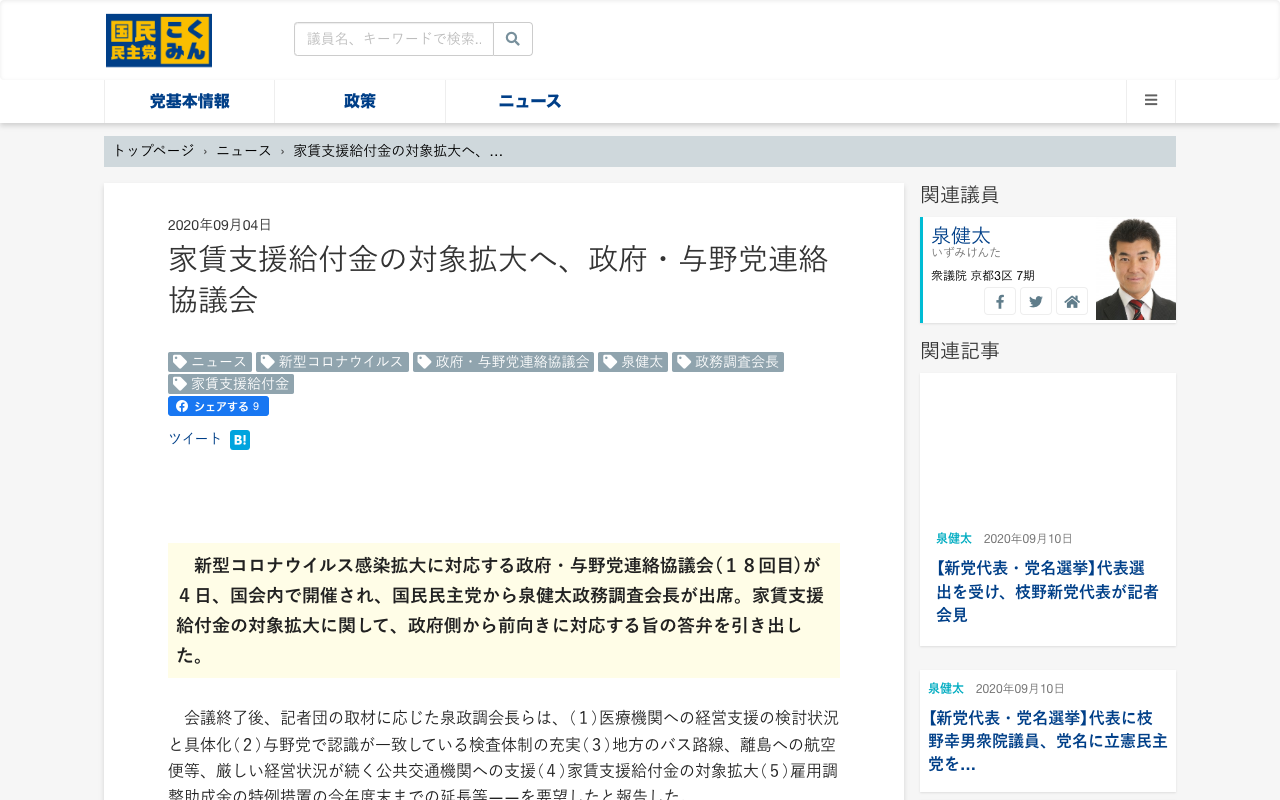The height and width of the screenshot is (800, 1280).
Task: Open 泉健太's Twitter icon
Action: click(x=1036, y=301)
